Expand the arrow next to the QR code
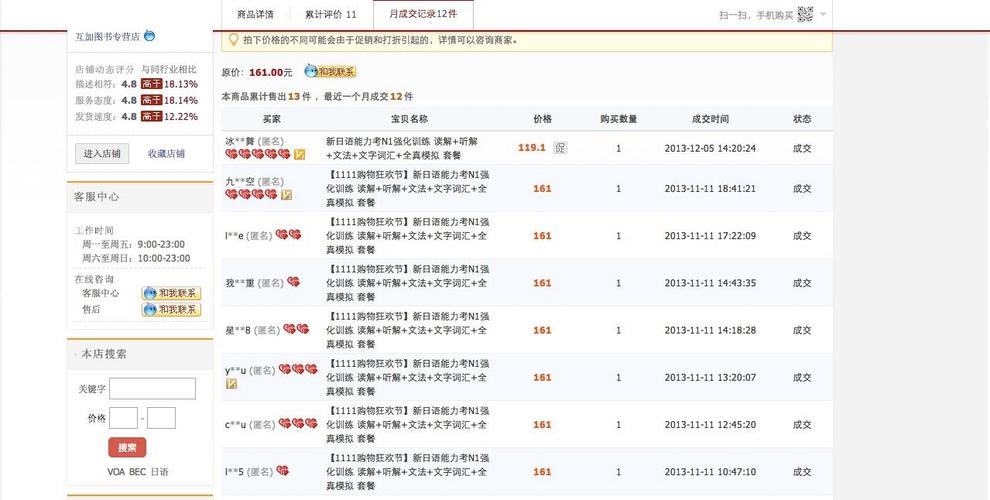The height and width of the screenshot is (500, 990). [x=823, y=14]
